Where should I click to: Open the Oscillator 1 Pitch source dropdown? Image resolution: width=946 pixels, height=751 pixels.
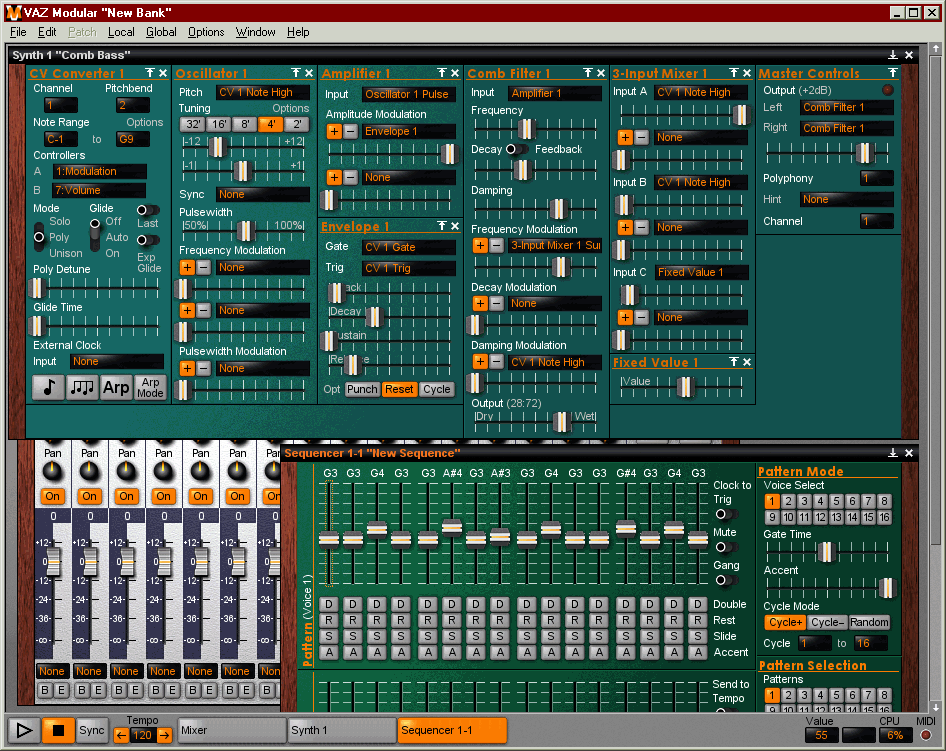[262, 92]
